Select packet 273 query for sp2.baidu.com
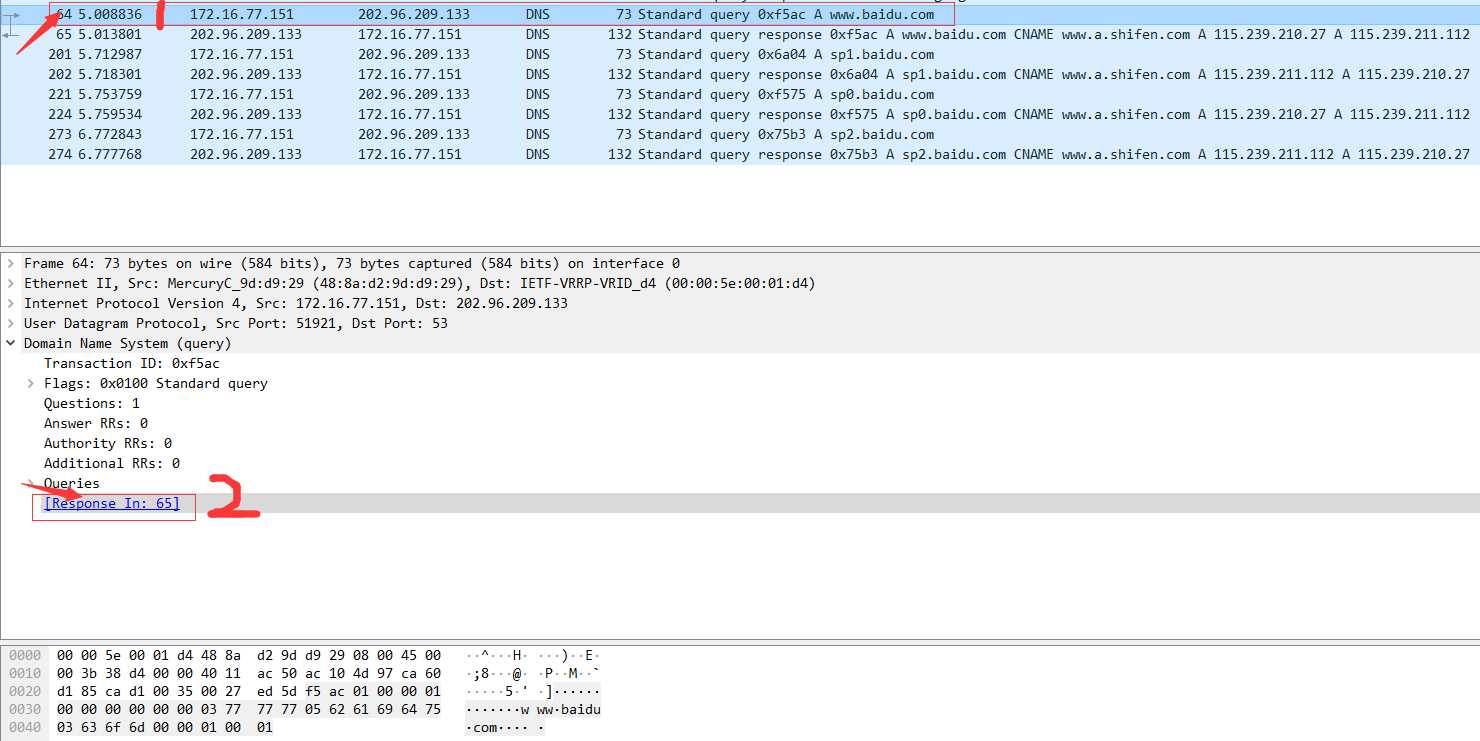Viewport: 1480px width, 741px height. point(740,134)
